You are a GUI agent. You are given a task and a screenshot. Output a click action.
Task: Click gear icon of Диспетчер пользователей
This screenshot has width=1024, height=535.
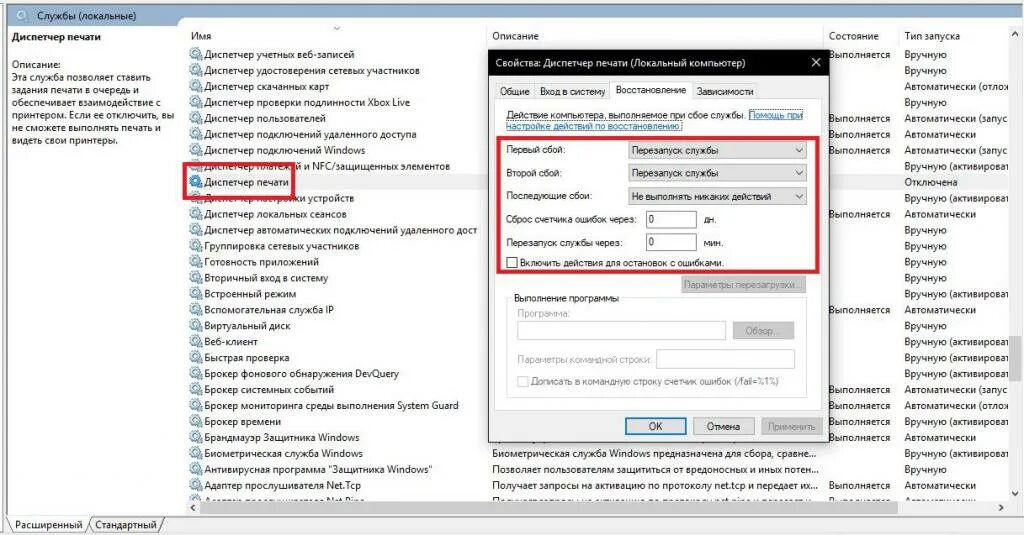(x=196, y=118)
